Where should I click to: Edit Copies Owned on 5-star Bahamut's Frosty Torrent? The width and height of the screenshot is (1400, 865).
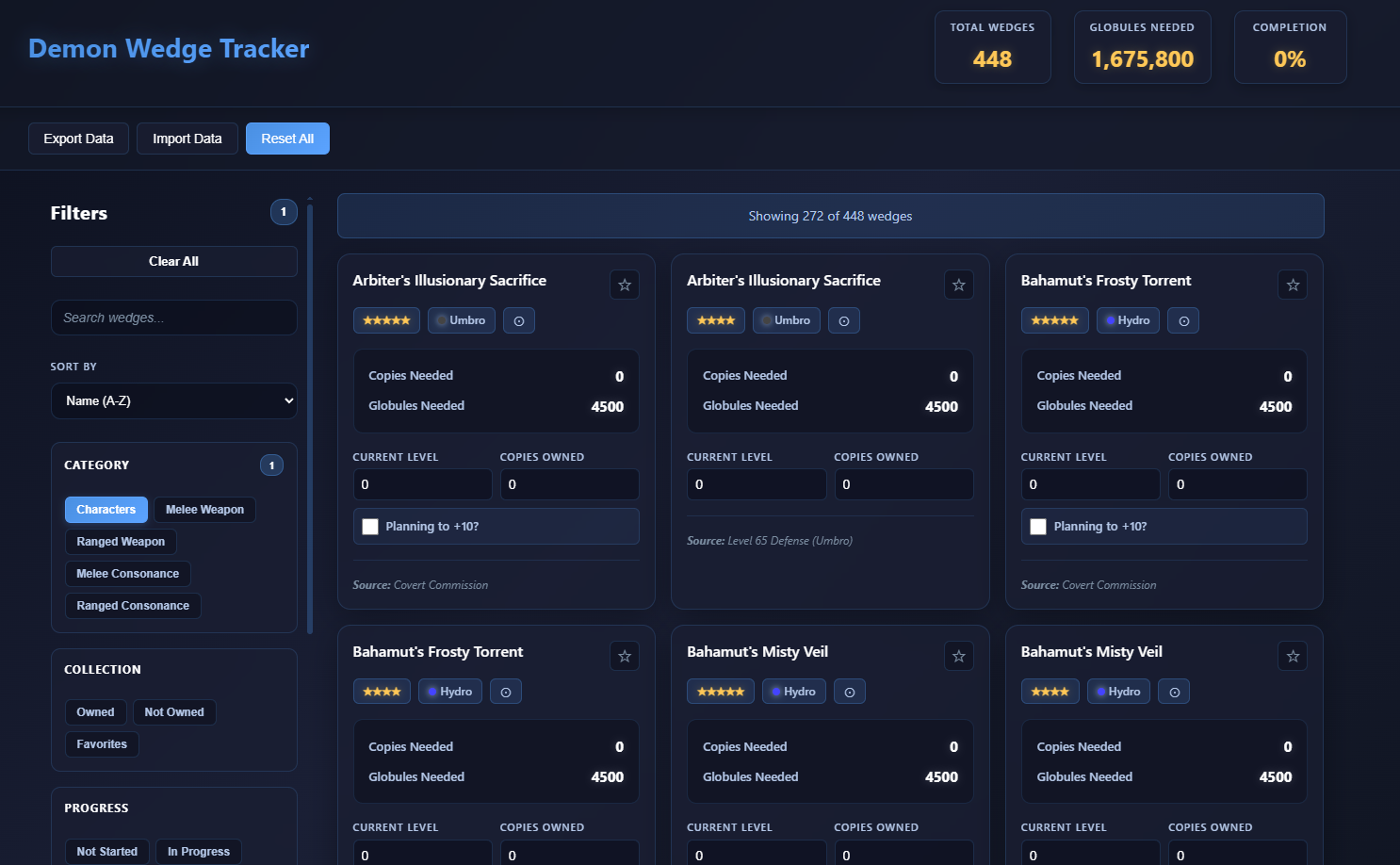pos(1238,484)
